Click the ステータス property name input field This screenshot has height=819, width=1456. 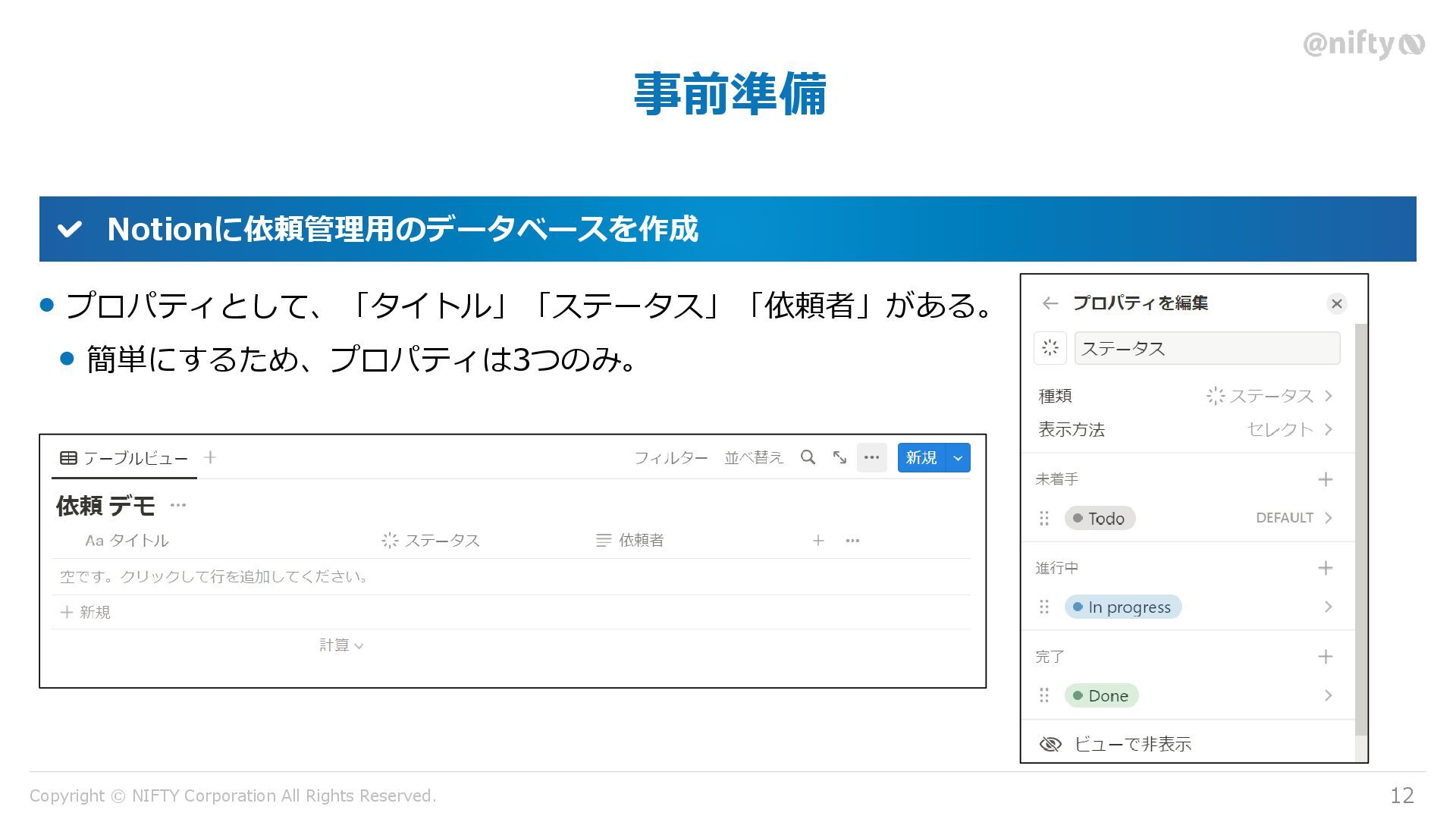coord(1207,348)
